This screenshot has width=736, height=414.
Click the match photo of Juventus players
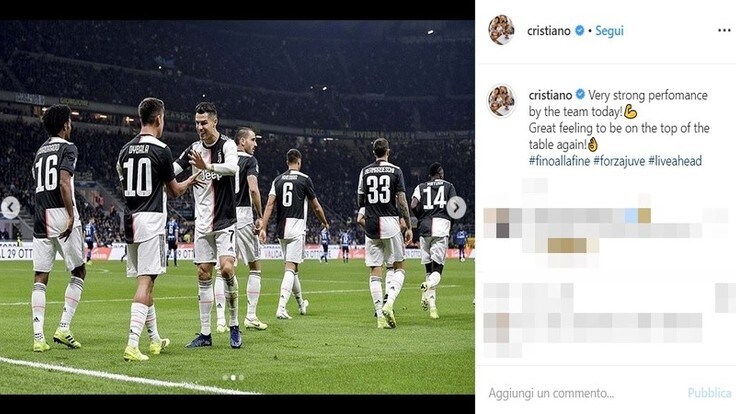pos(237,207)
